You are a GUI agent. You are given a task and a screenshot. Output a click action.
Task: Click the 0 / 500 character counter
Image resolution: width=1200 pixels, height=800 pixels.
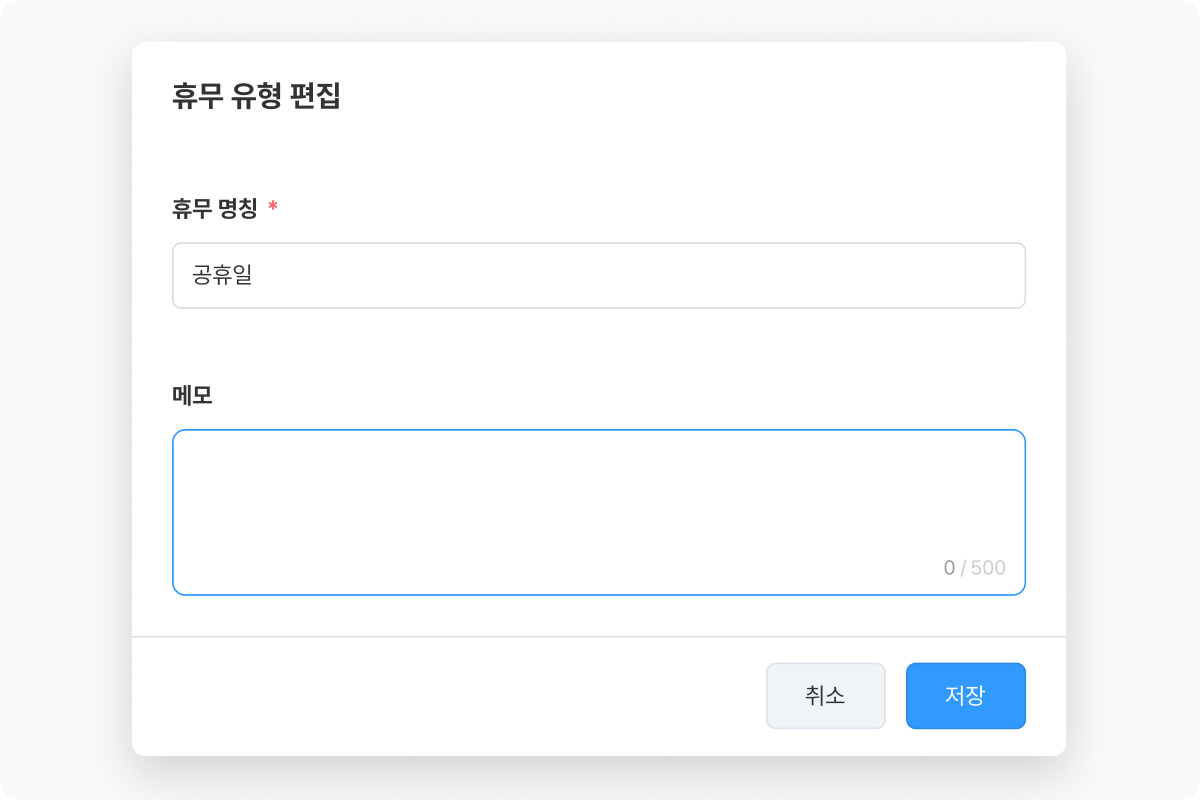tap(974, 568)
